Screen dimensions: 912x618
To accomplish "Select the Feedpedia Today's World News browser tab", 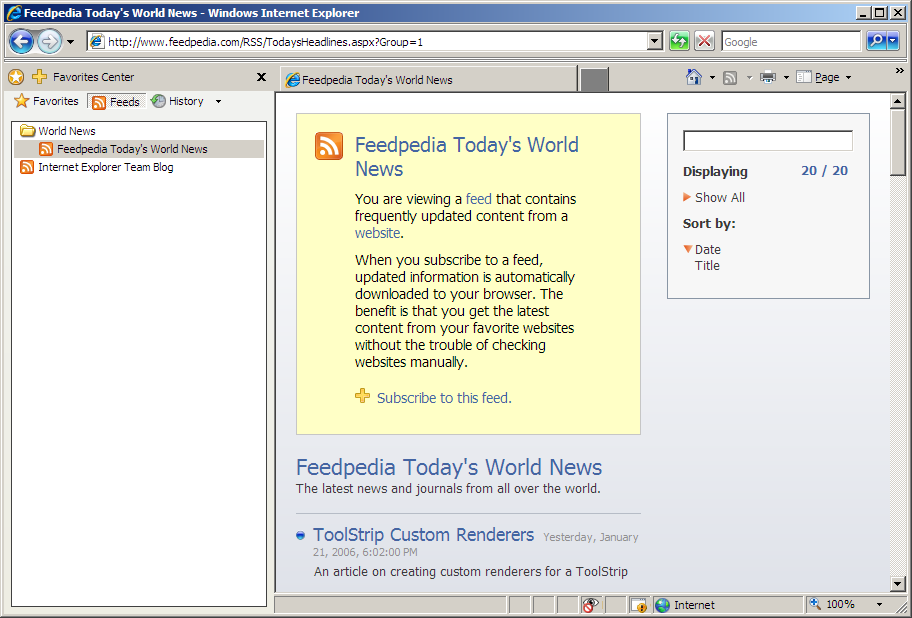I will click(428, 80).
